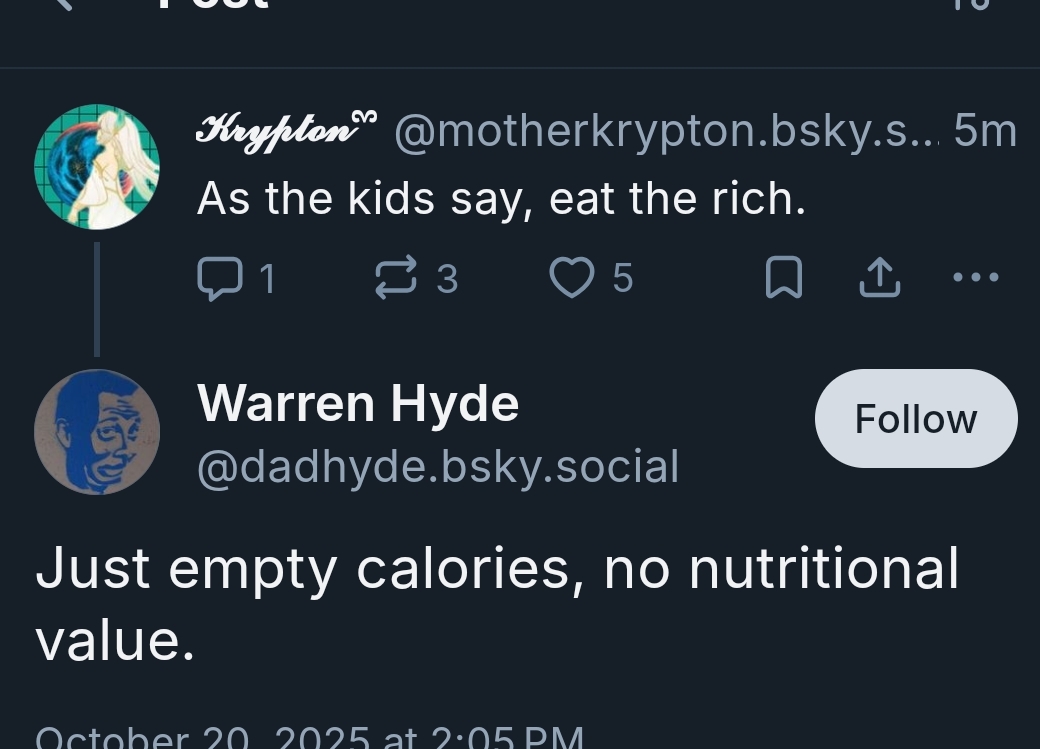Click the Warren Hyde display name
Viewport: 1040px width, 749px height.
pos(358,403)
